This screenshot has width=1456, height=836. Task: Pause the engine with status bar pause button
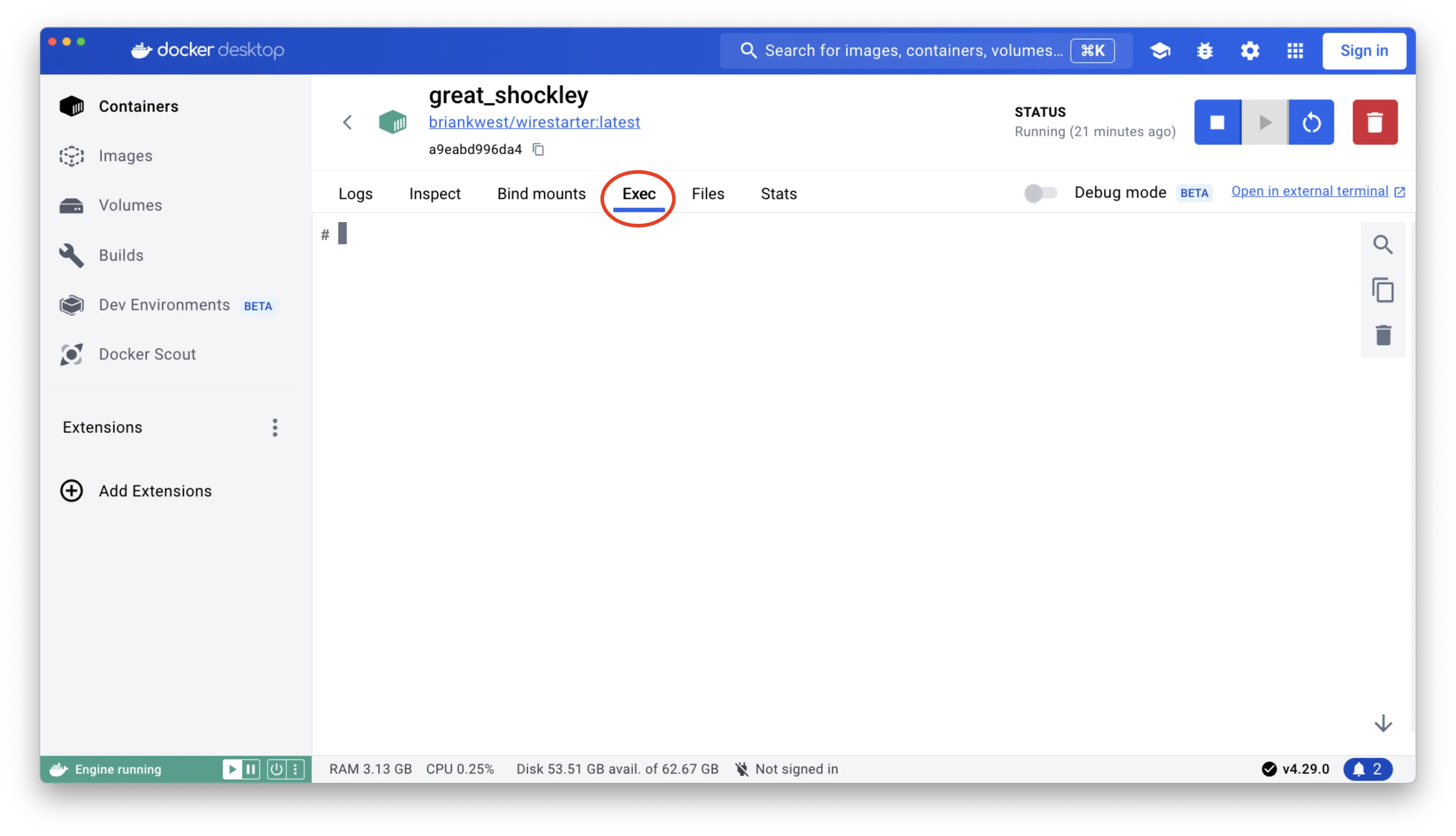[x=251, y=769]
